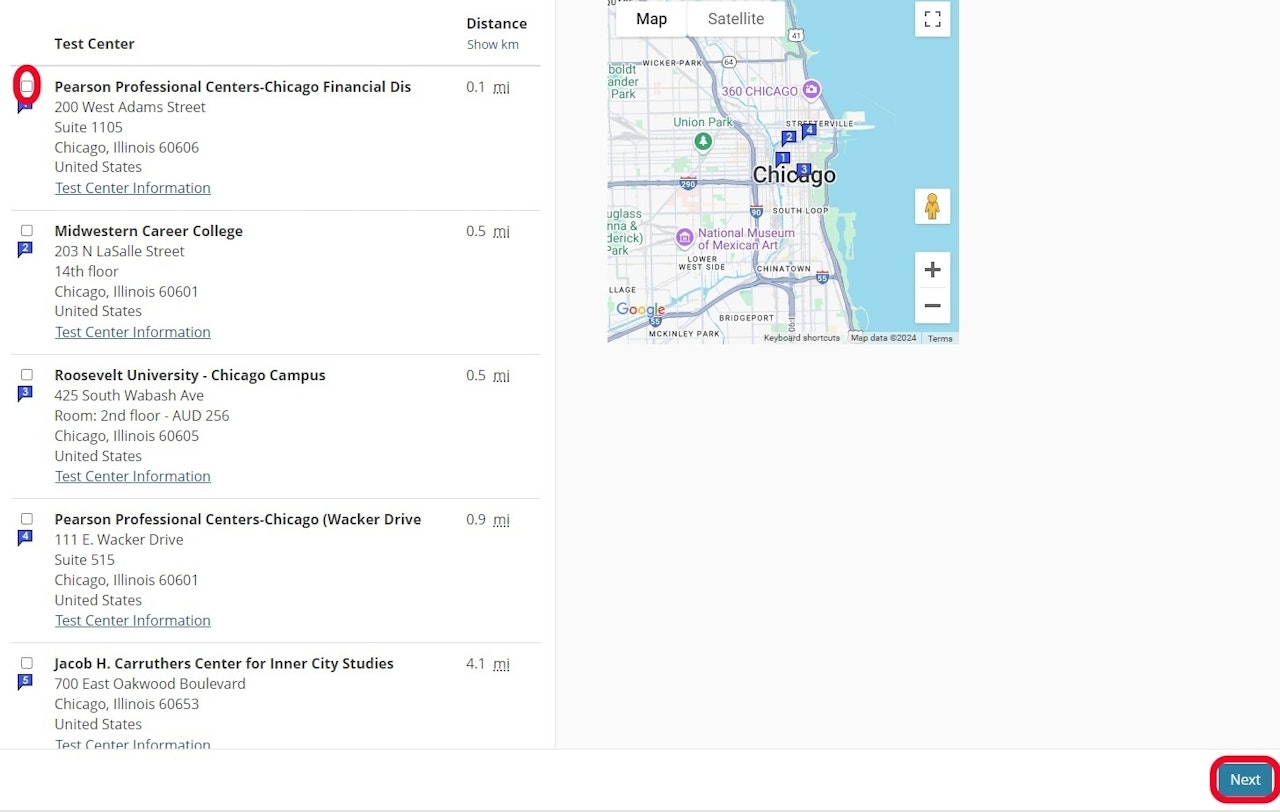Check Jacob H. Carruthers Center checkbox
Image resolution: width=1280 pixels, height=812 pixels.
tap(27, 663)
